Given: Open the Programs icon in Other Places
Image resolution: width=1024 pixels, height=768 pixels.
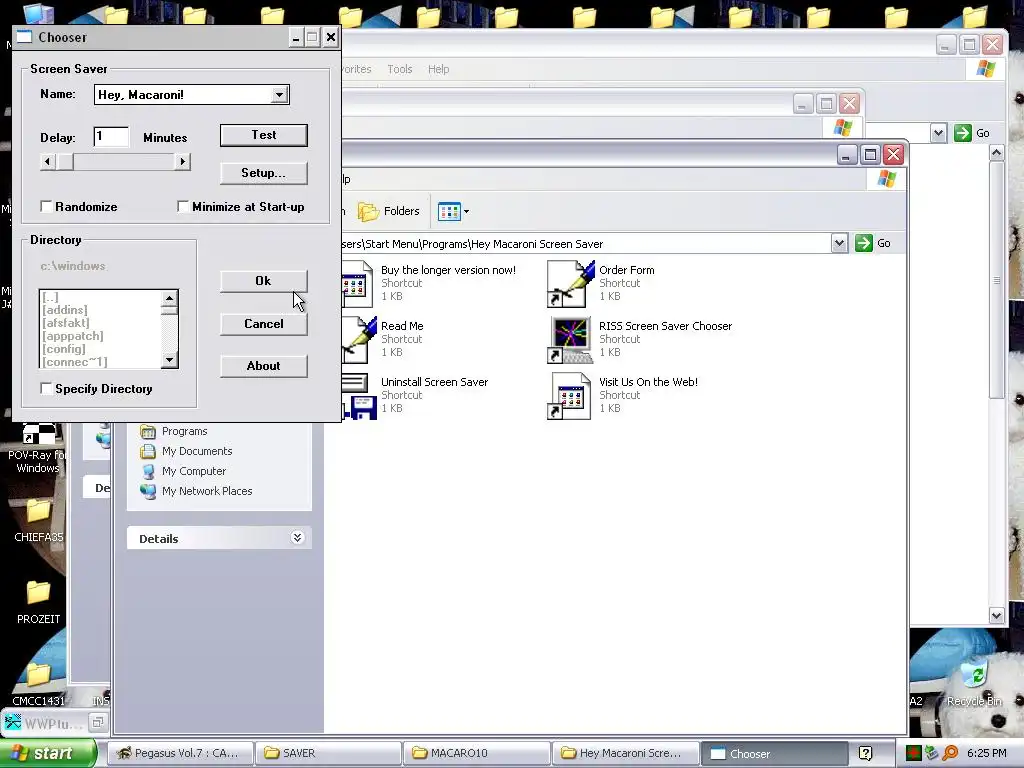Looking at the screenshot, I should pyautogui.click(x=148, y=431).
